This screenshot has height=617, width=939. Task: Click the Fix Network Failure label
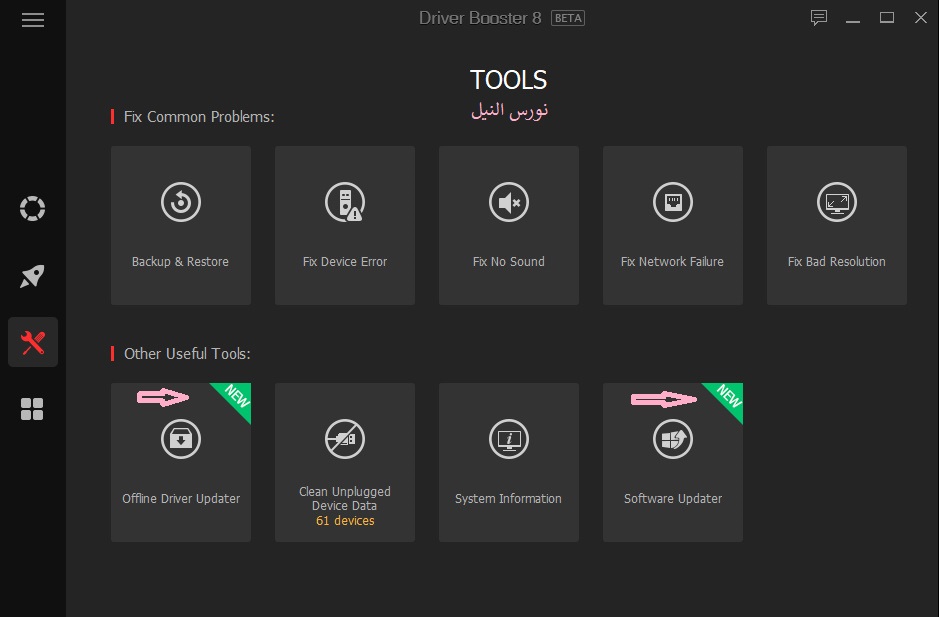pos(673,262)
